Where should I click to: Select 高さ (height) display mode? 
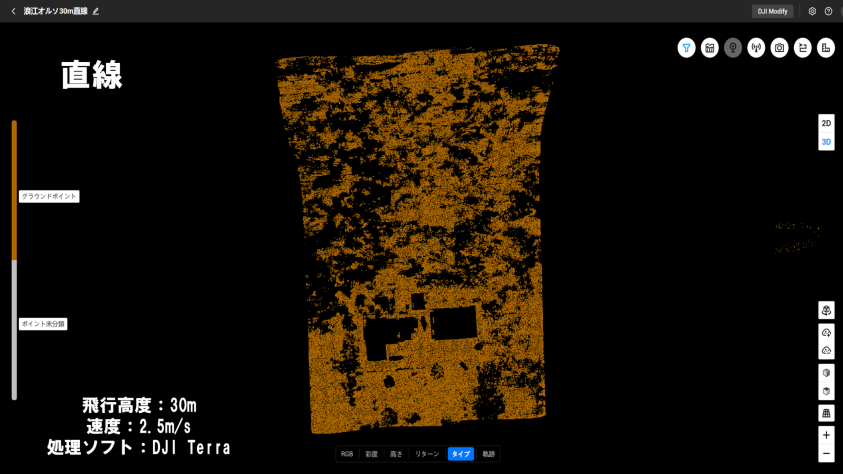pos(396,454)
